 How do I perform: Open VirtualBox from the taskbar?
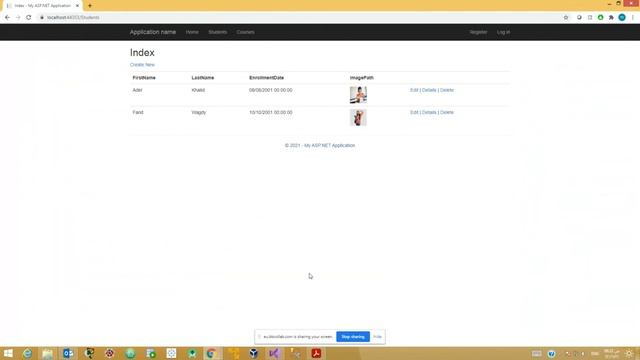click(x=253, y=353)
